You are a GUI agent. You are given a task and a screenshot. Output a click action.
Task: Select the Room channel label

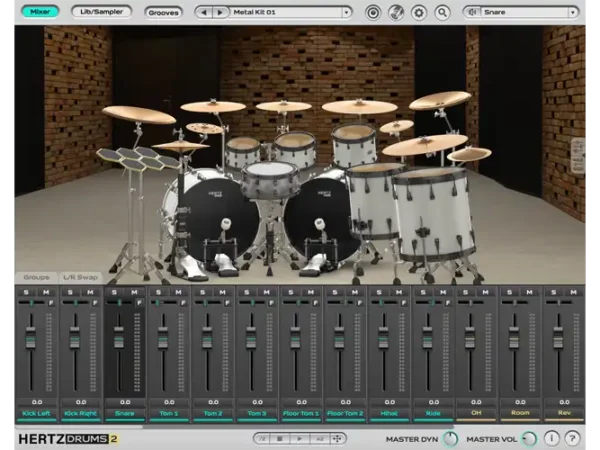[x=520, y=413]
